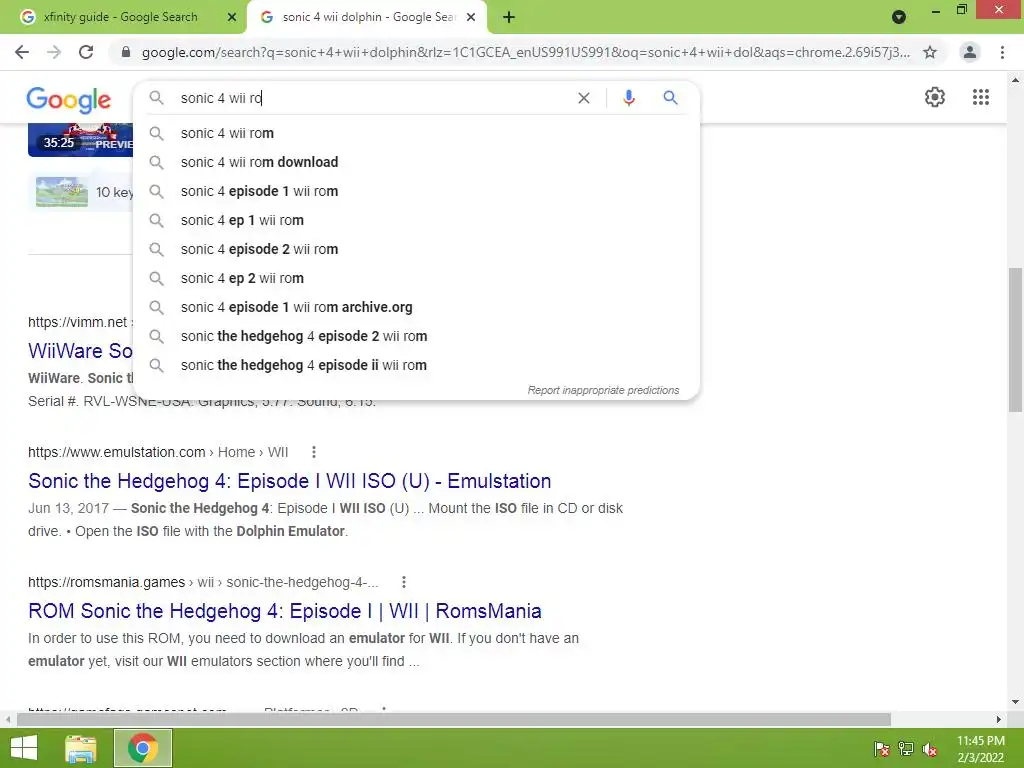Select suggestion 'sonic 4 episode 2 wii rom'

point(416,249)
